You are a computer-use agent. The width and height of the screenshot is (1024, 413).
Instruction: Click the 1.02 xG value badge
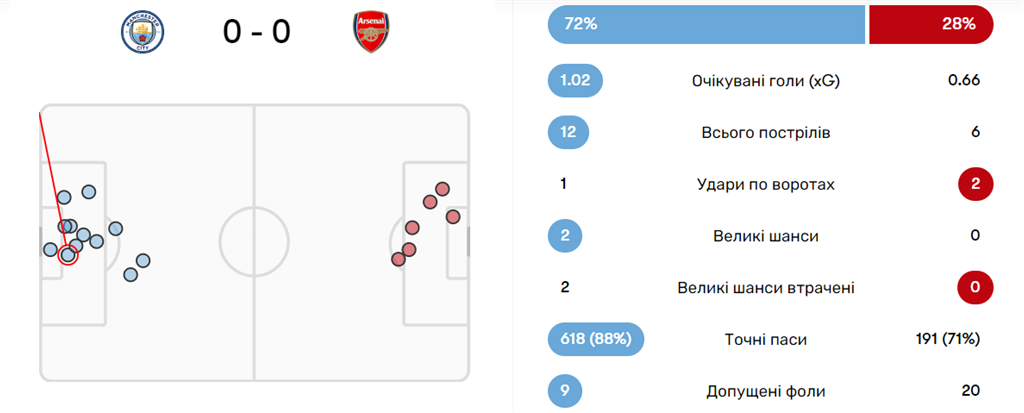click(576, 80)
